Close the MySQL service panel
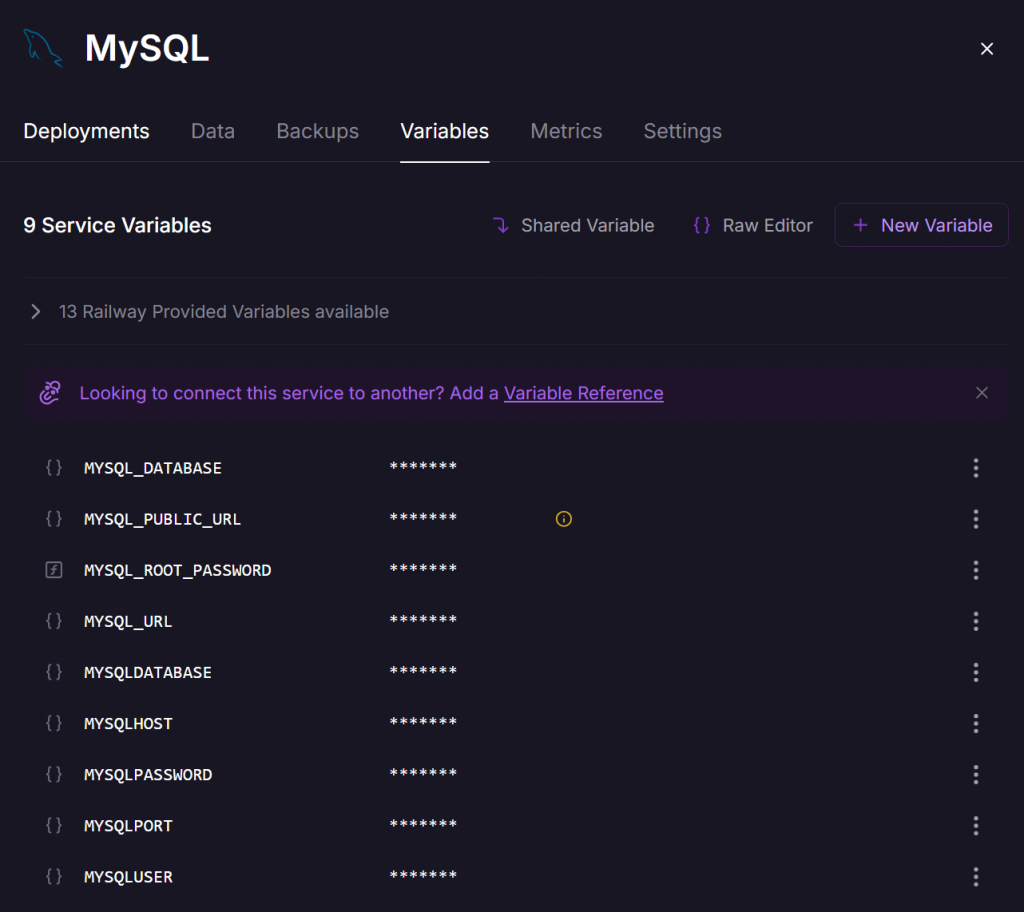Viewport: 1024px width, 912px height. pyautogui.click(x=987, y=49)
